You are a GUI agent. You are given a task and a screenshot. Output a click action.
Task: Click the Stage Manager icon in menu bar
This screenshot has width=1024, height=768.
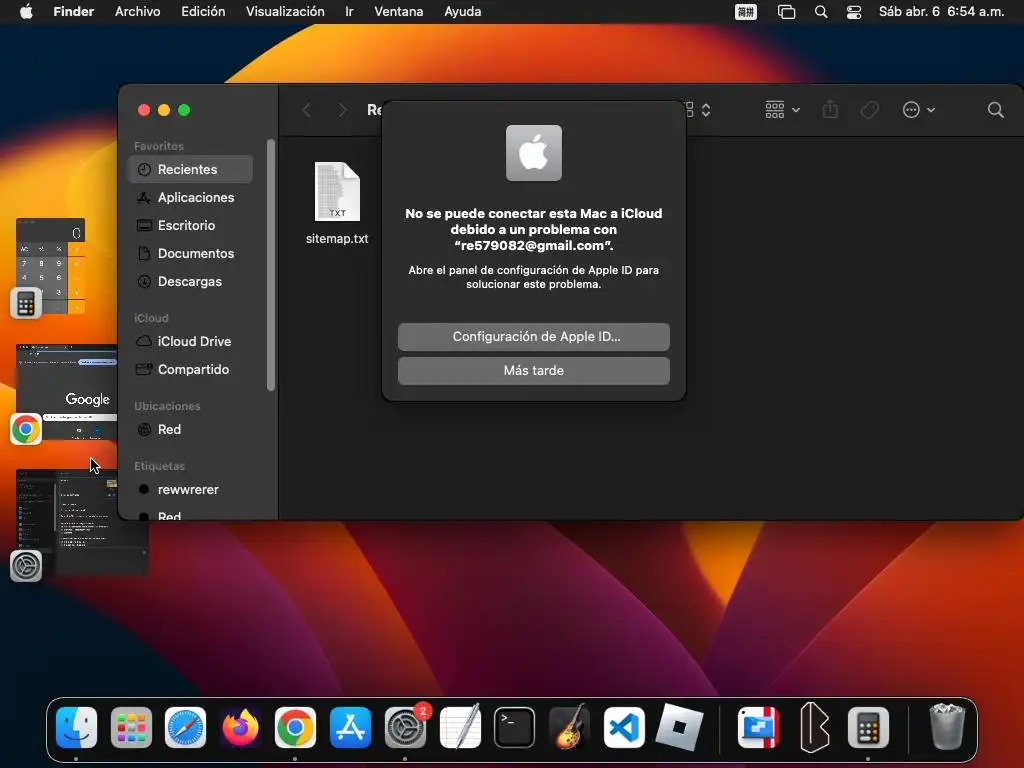coord(786,12)
